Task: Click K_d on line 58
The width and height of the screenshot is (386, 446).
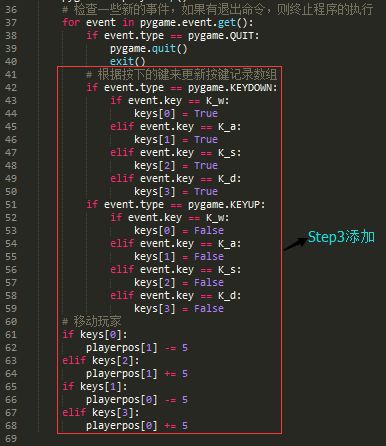Action: coord(229,296)
